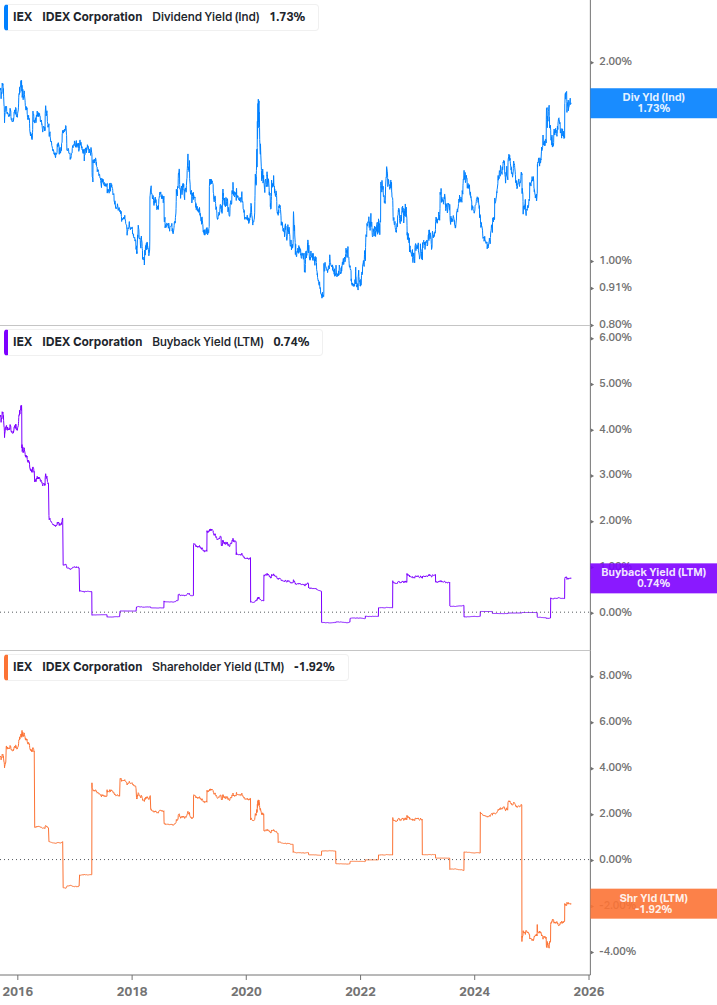Select the blue Div Yld (Ind) 1.73% tag
This screenshot has height=1005, width=717.
click(x=654, y=103)
